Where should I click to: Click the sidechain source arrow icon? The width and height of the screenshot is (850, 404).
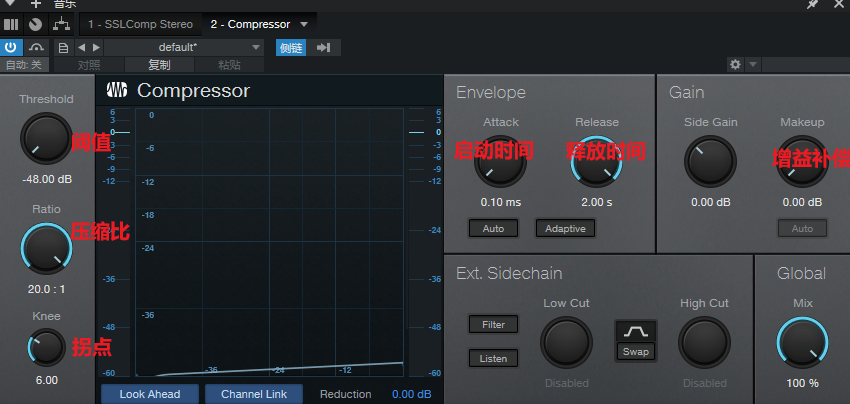[x=324, y=48]
